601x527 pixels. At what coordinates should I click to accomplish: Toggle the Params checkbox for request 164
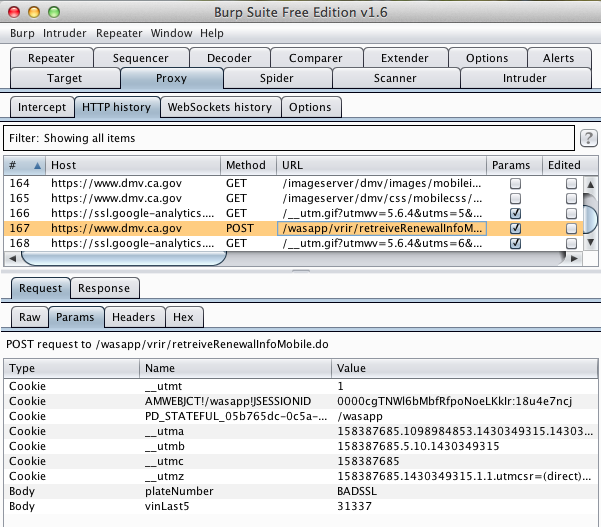[515, 184]
